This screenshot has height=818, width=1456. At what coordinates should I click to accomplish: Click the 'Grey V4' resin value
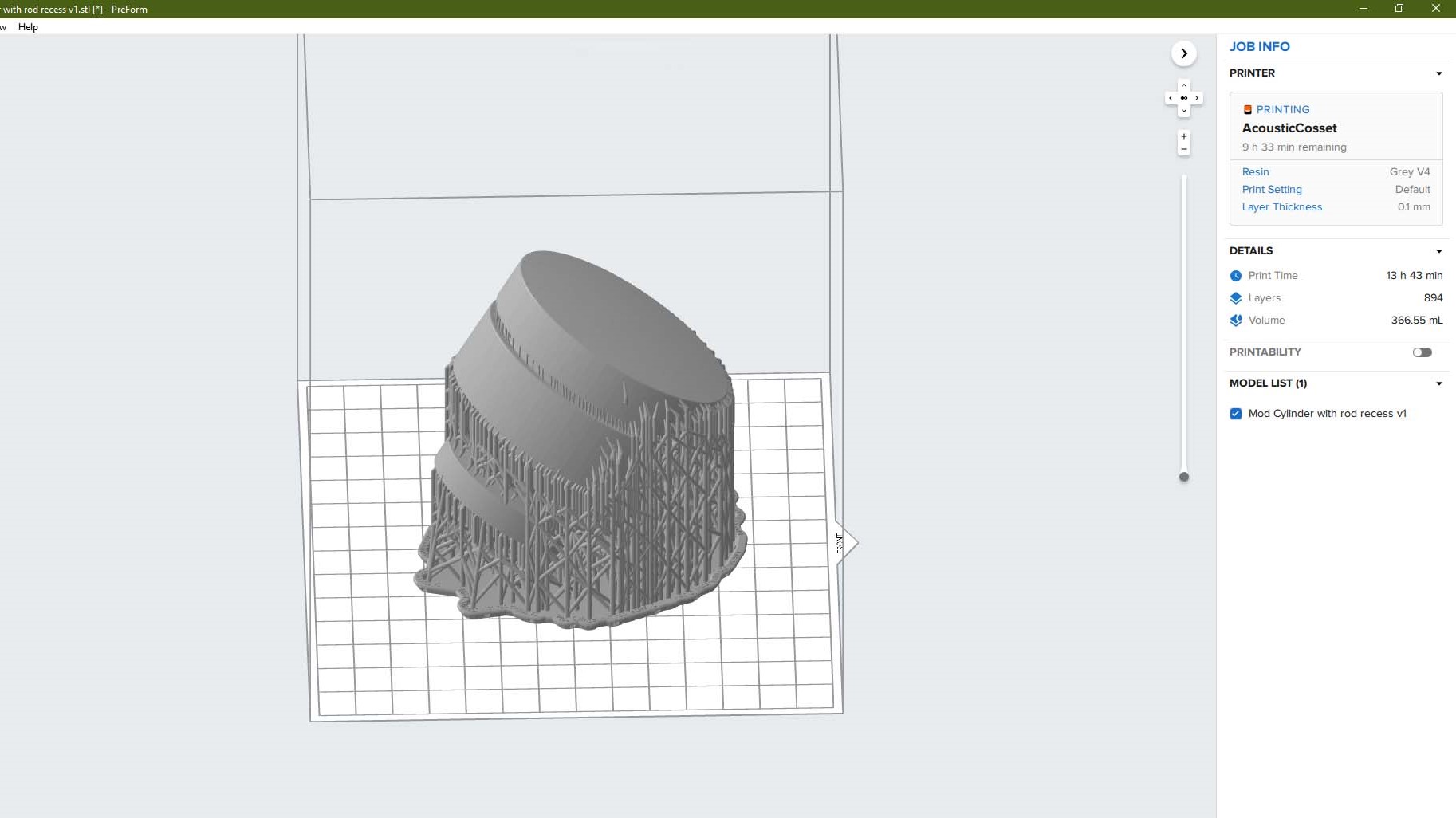click(x=1410, y=171)
